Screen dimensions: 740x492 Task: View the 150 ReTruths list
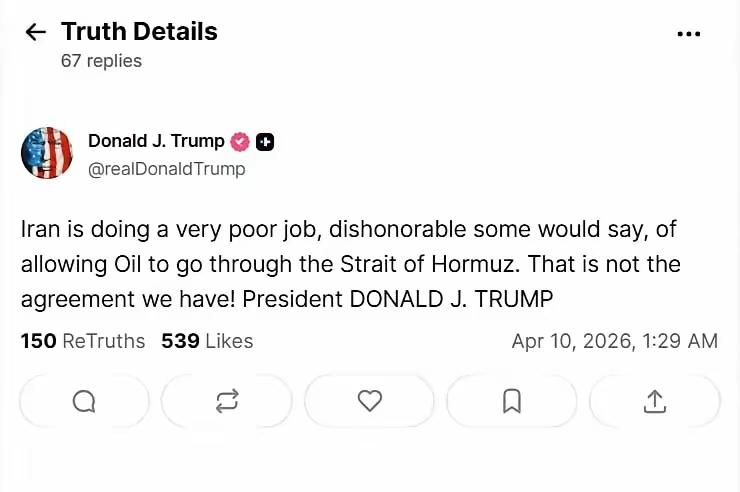(83, 341)
